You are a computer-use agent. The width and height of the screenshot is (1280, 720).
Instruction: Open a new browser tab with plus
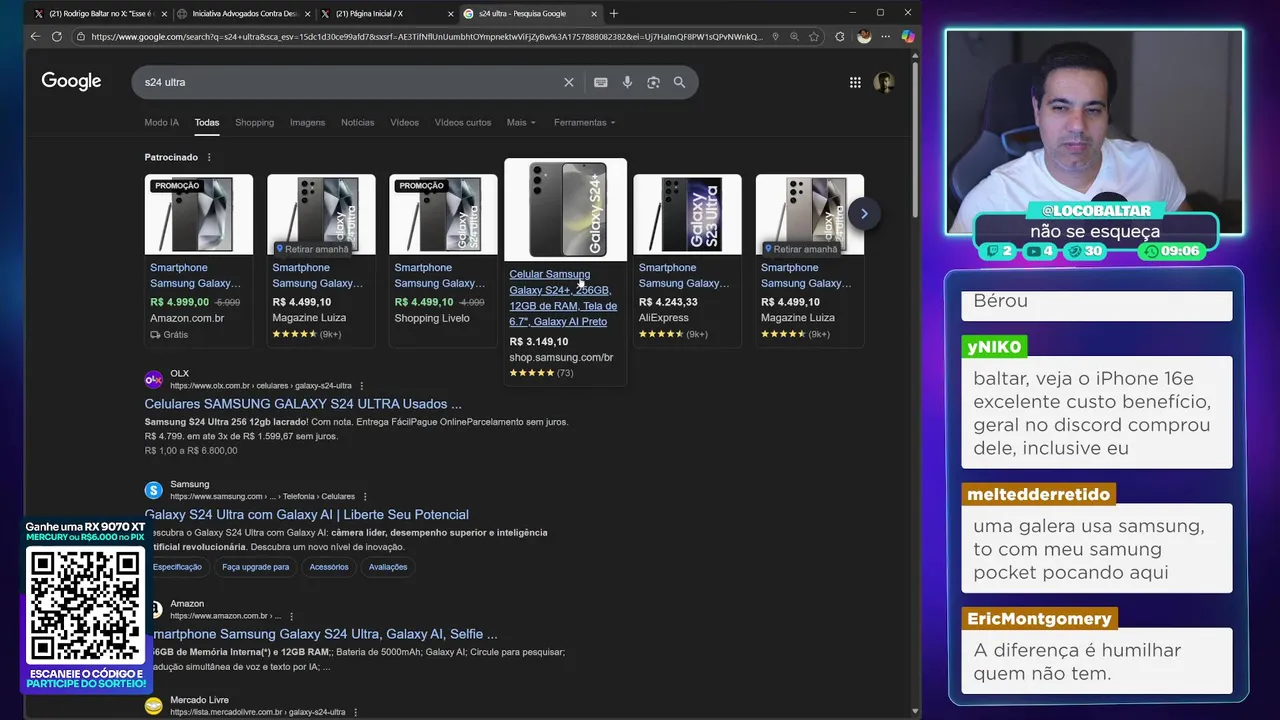(614, 13)
